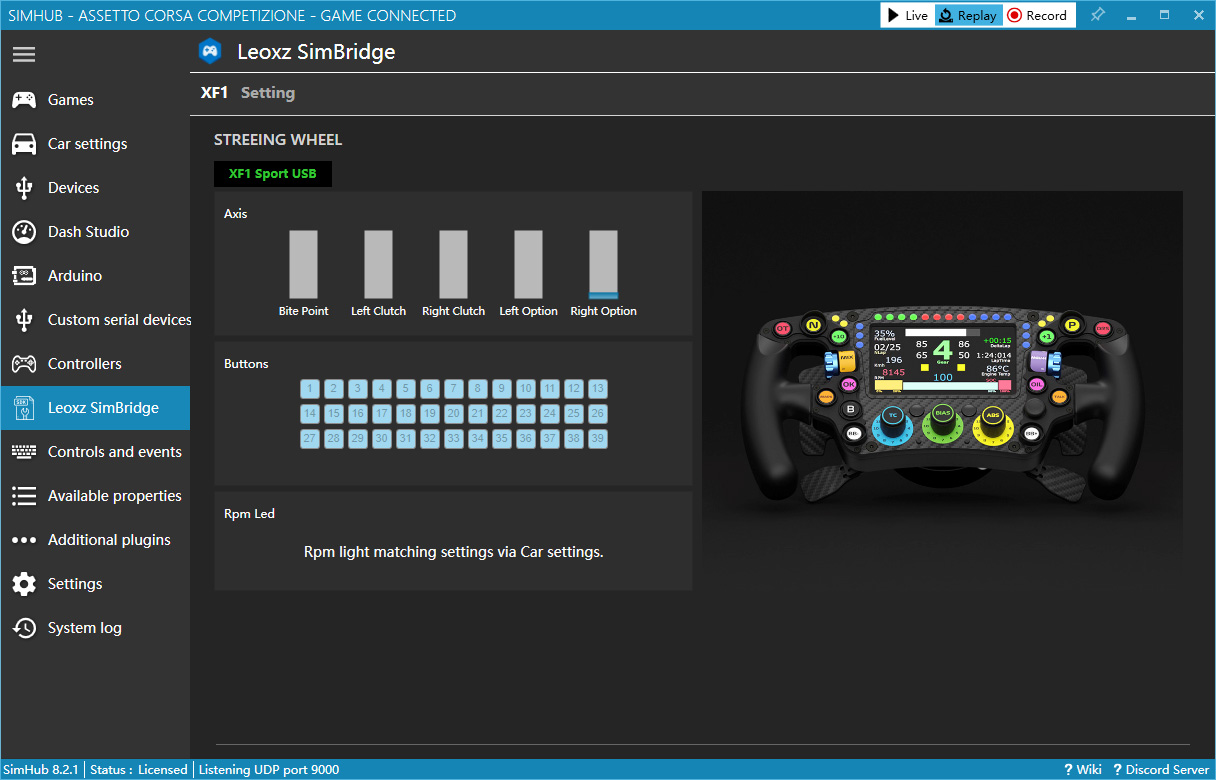The width and height of the screenshot is (1216, 780).
Task: Click the SimHub 8.2.1 version text
Action: tap(42, 770)
